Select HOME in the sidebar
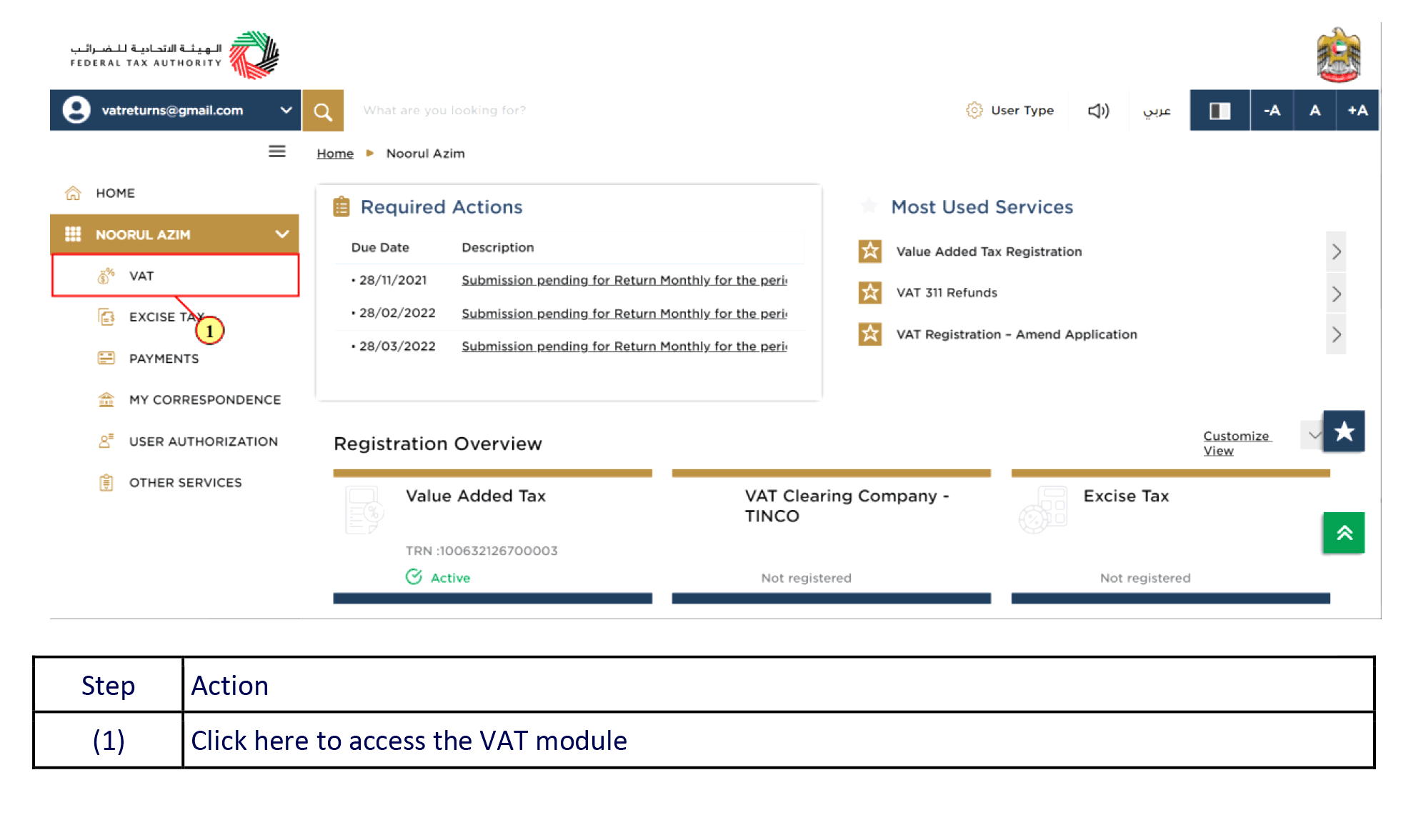The width and height of the screenshot is (1411, 840). 116,192
